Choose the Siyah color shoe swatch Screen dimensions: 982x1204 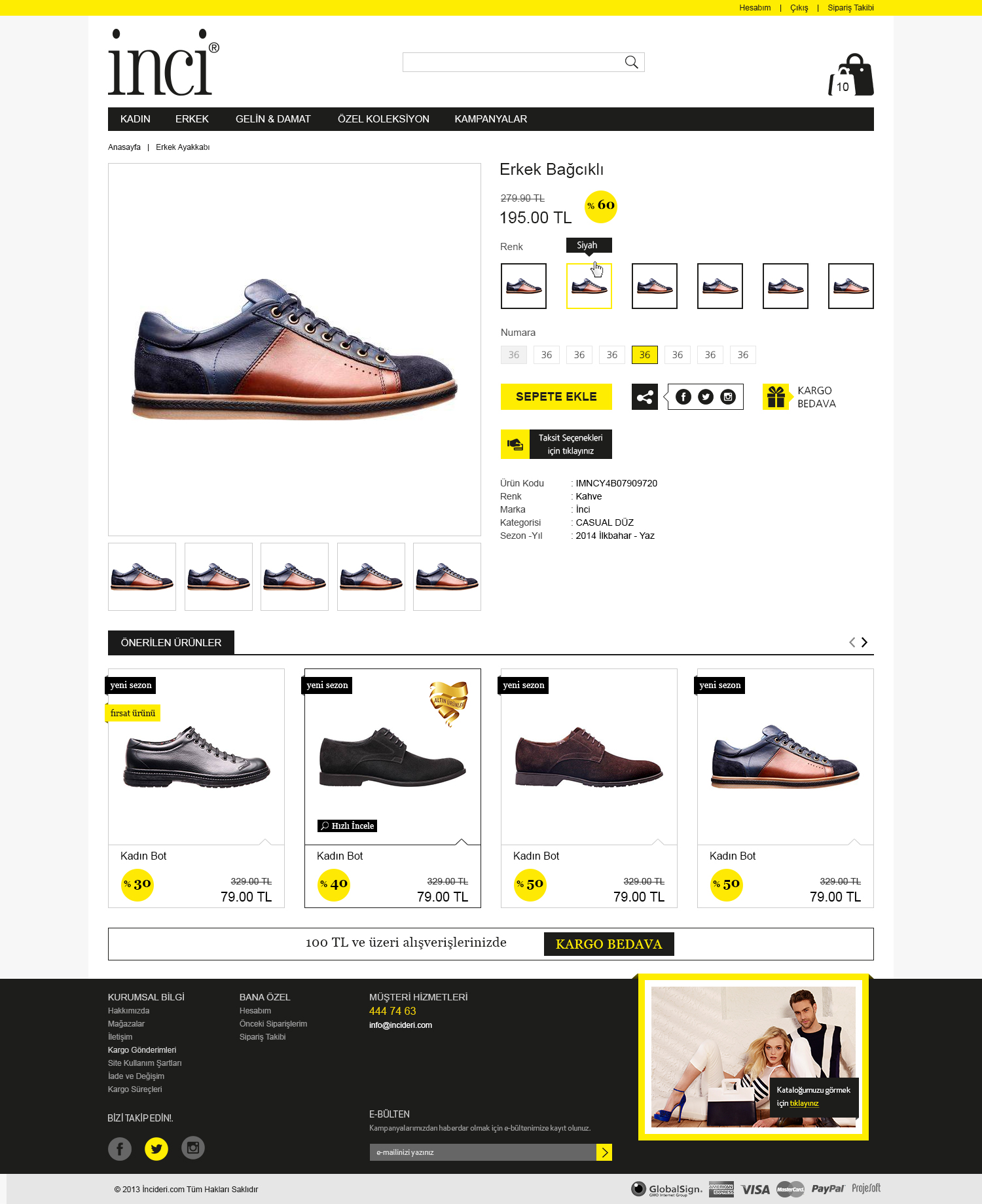pos(589,286)
